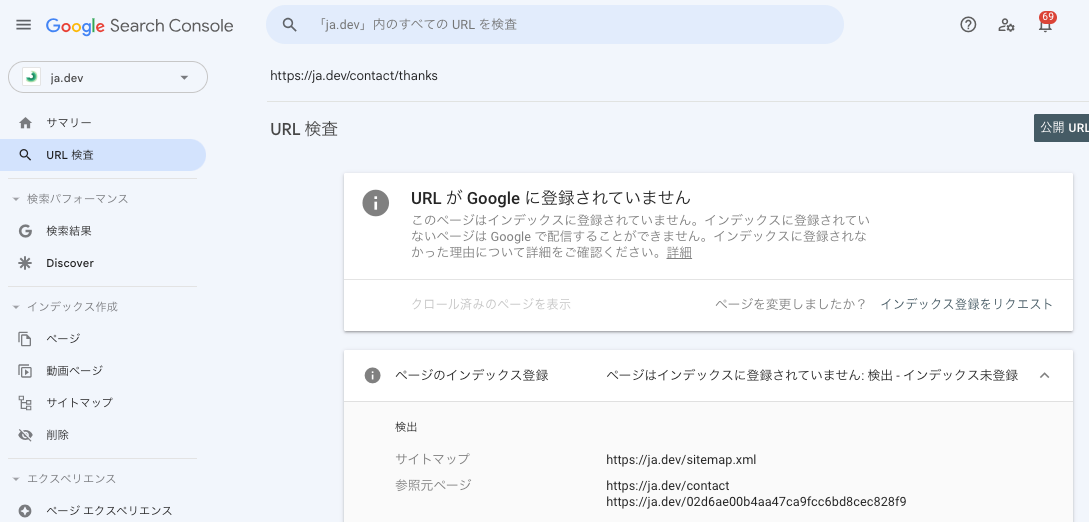The width and height of the screenshot is (1089, 522).
Task: Collapse the 検索パフォーマンス section
Action: [16, 199]
